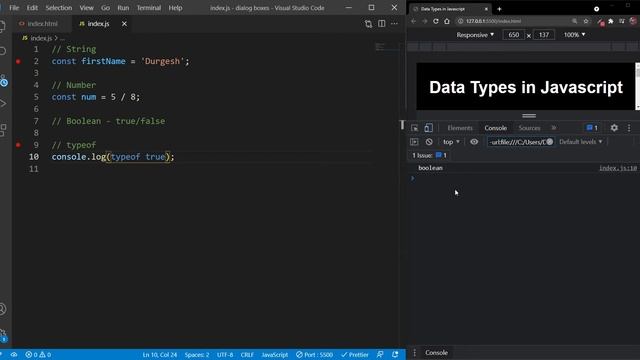Switch to the Elements DevTools tab
This screenshot has width=640, height=360.
[x=460, y=128]
